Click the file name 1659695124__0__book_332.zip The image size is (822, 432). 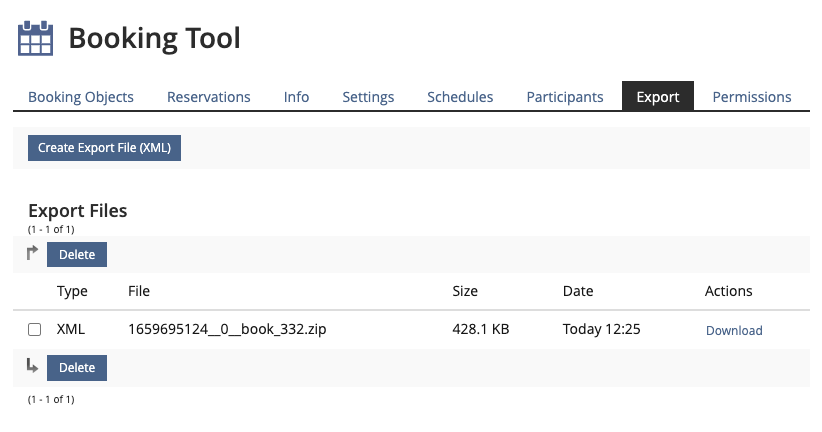pos(227,330)
